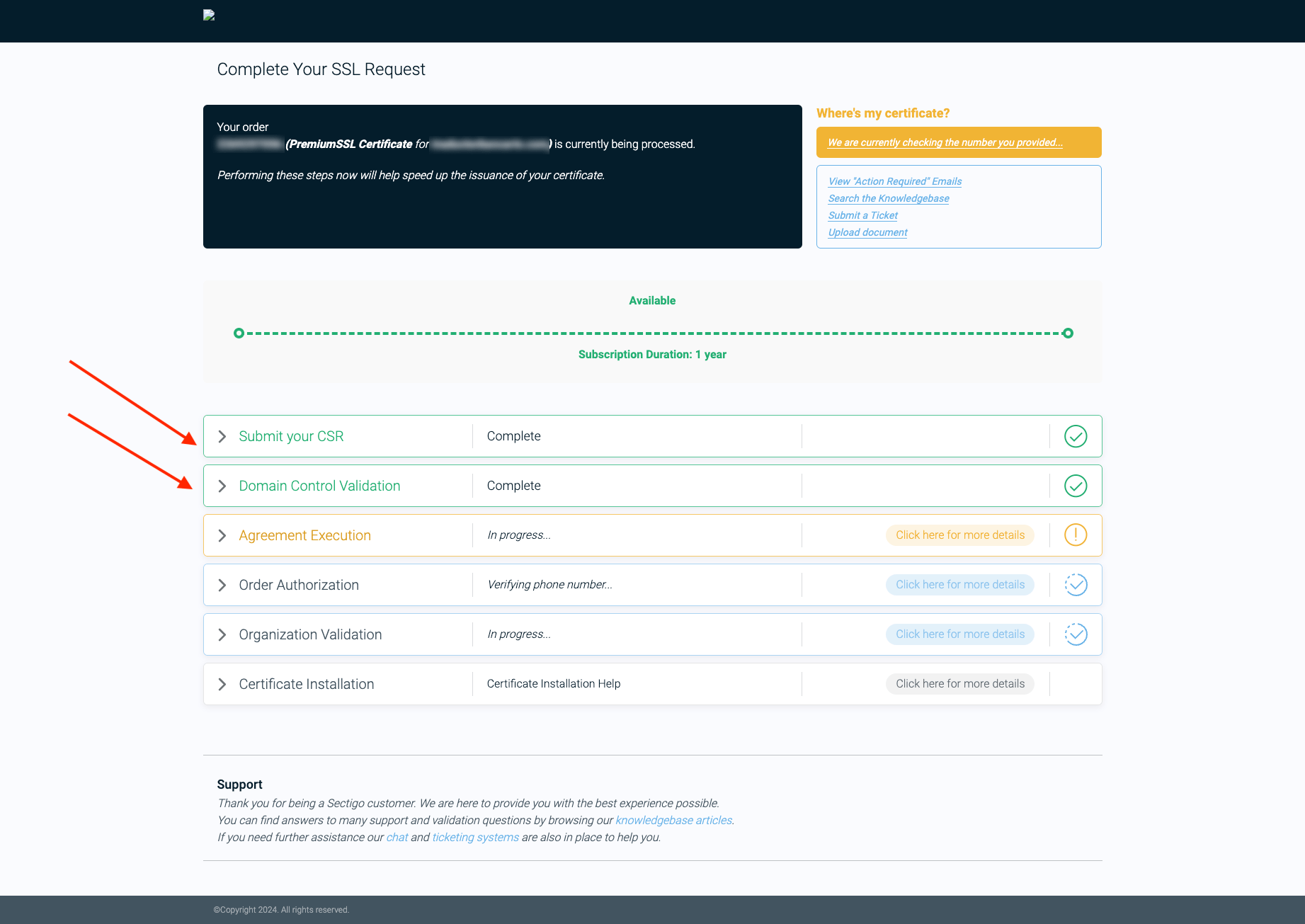
Task: Click 'Verifying phone number...' status text
Action: [x=549, y=584]
